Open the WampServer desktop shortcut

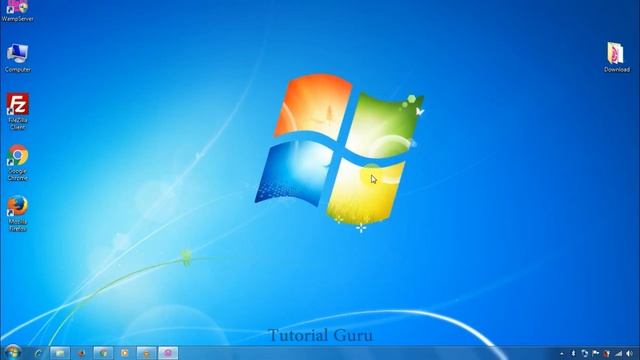[17, 11]
